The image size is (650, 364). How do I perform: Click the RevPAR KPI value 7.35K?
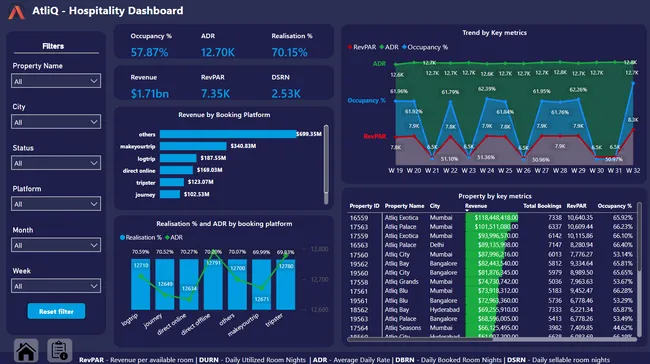coord(215,94)
